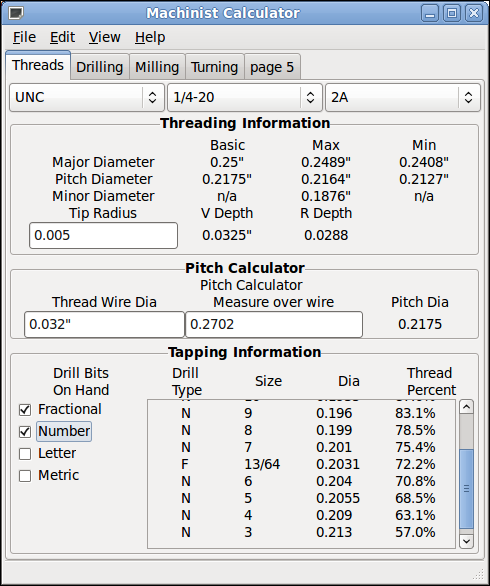Click the Tip Radius 0.005 input field
The width and height of the screenshot is (490, 586).
(x=104, y=235)
